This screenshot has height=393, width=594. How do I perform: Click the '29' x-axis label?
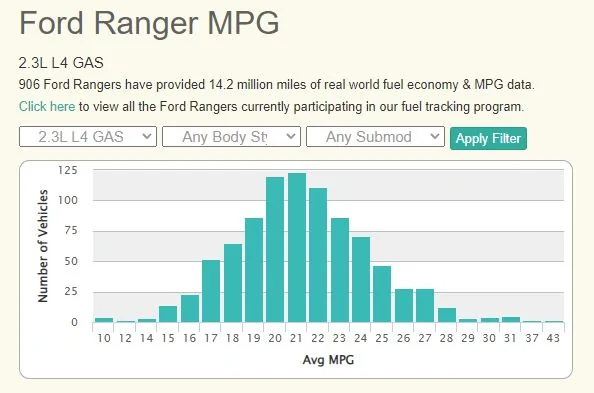(468, 338)
